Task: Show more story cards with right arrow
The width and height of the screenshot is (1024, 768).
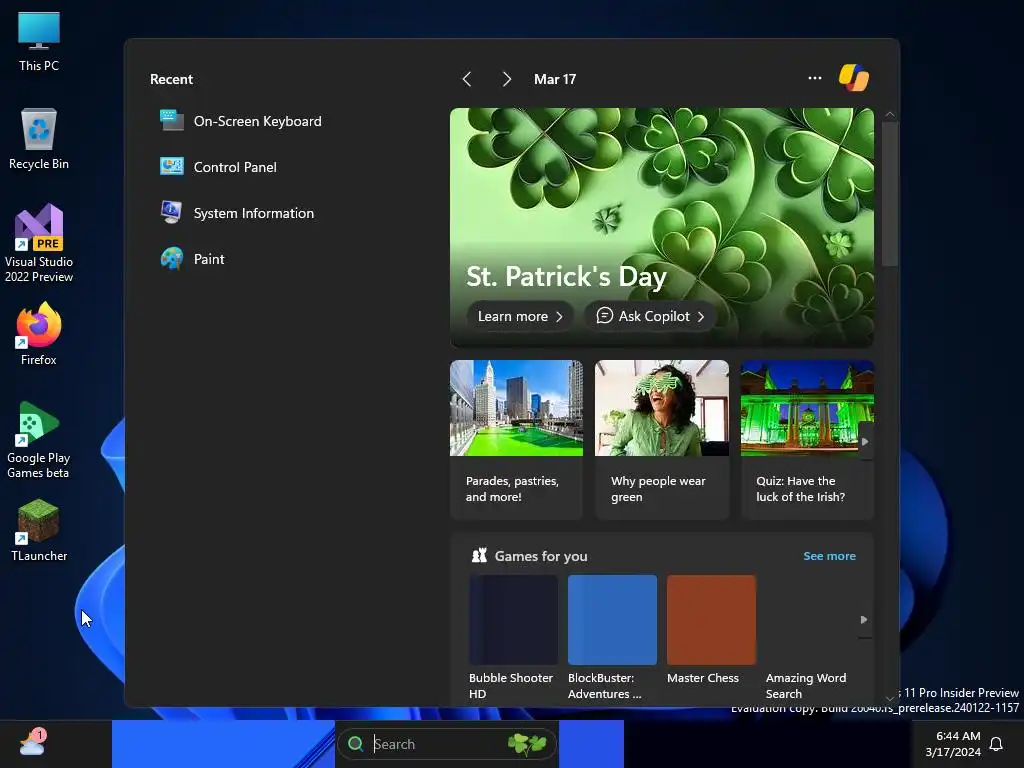Action: [865, 441]
